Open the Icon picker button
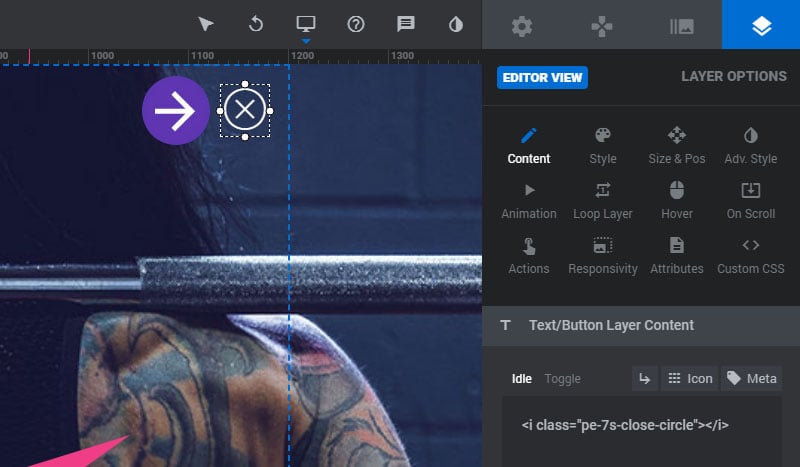800x467 pixels. (x=689, y=379)
